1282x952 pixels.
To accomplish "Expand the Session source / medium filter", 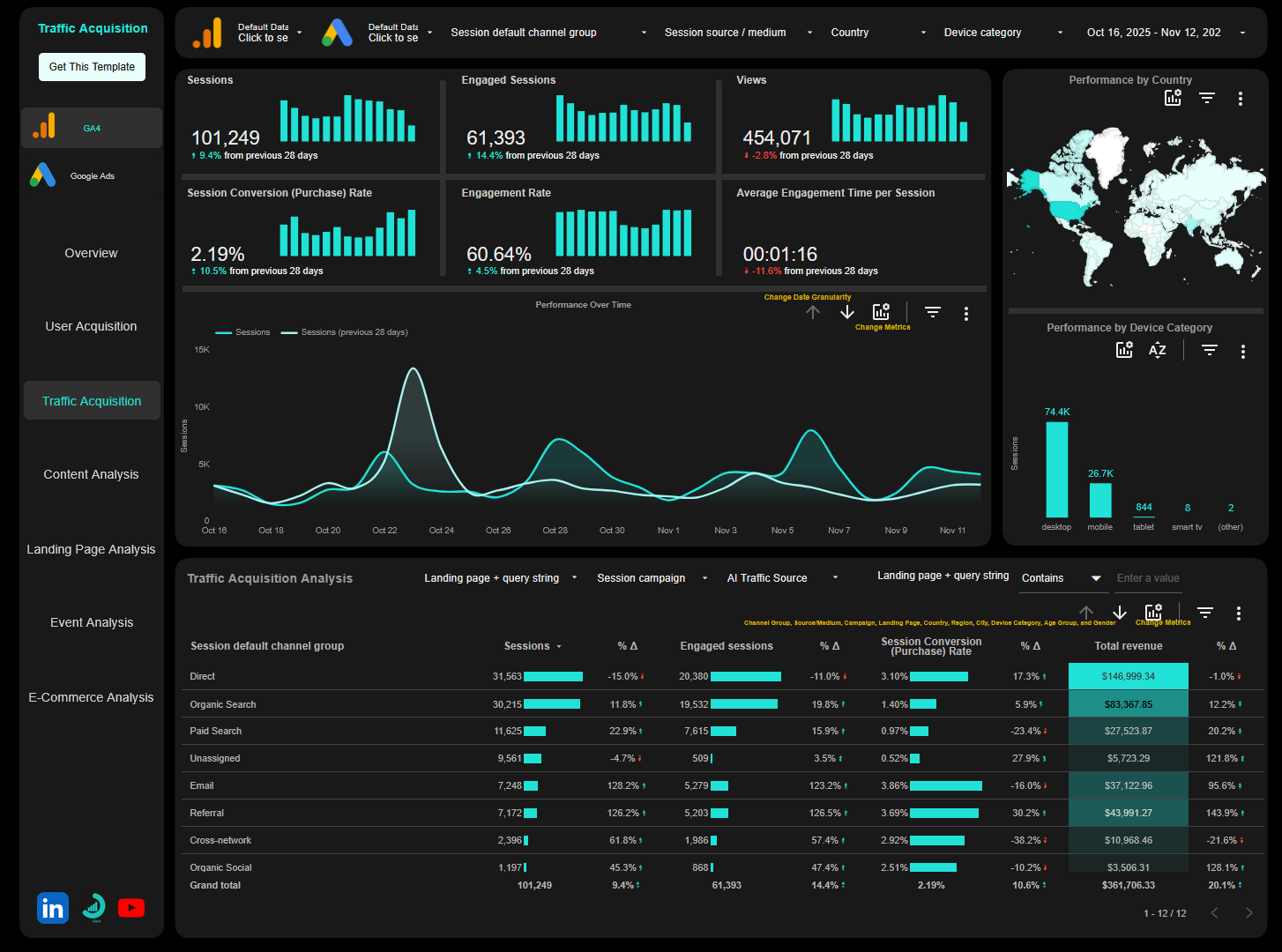I will [738, 33].
